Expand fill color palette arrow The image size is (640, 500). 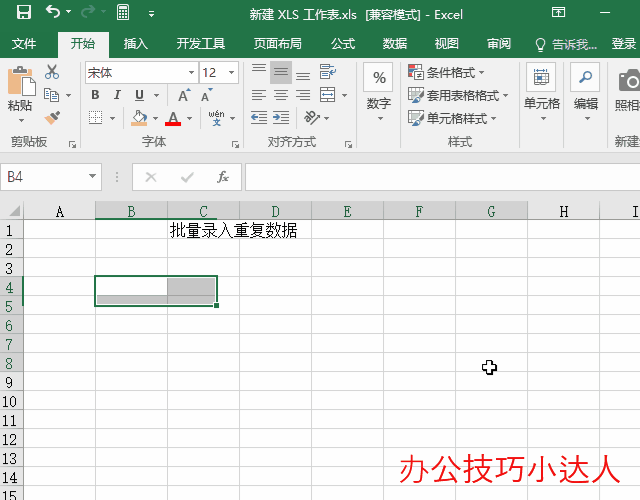coord(156,118)
